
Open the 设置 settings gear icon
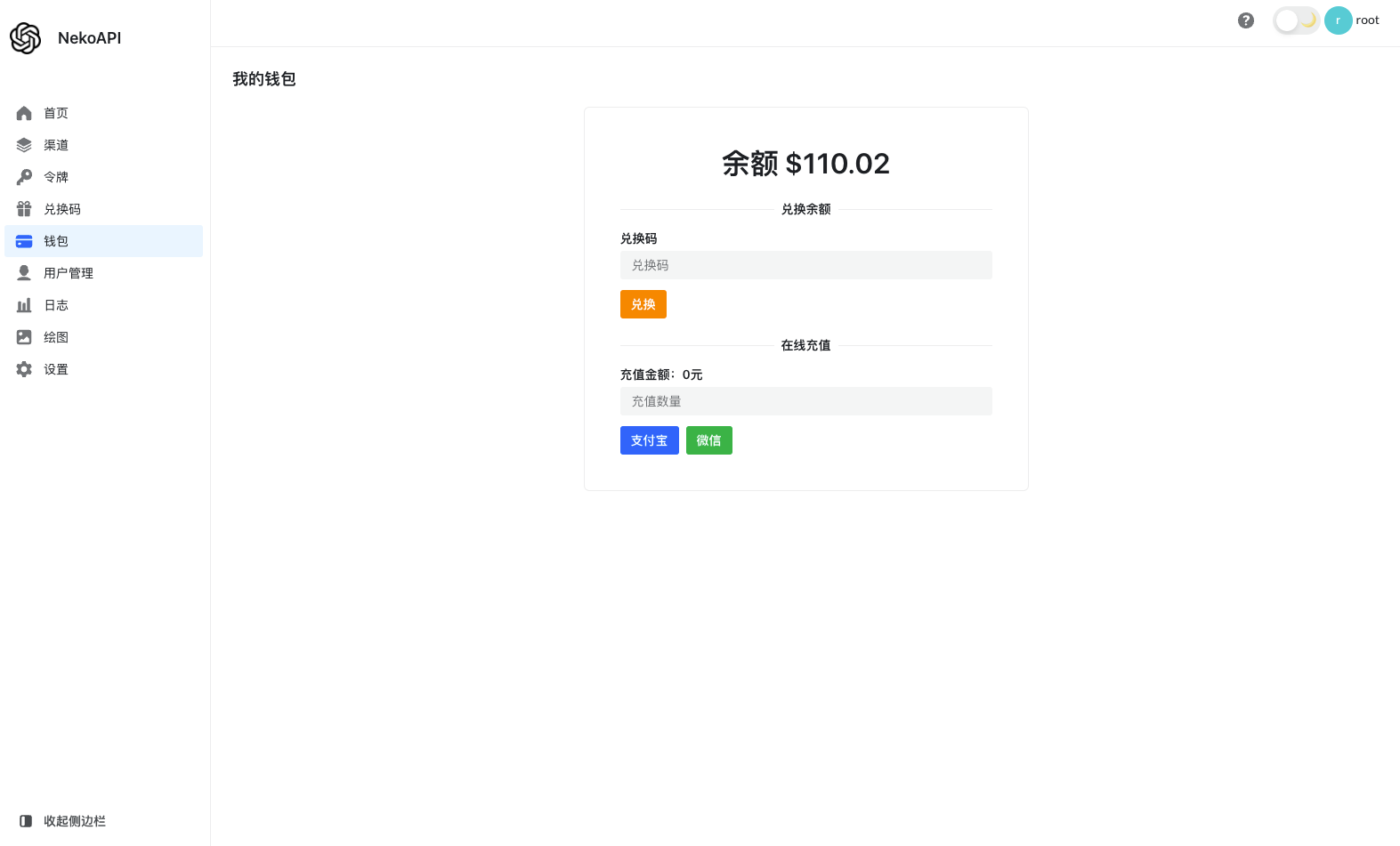[24, 368]
